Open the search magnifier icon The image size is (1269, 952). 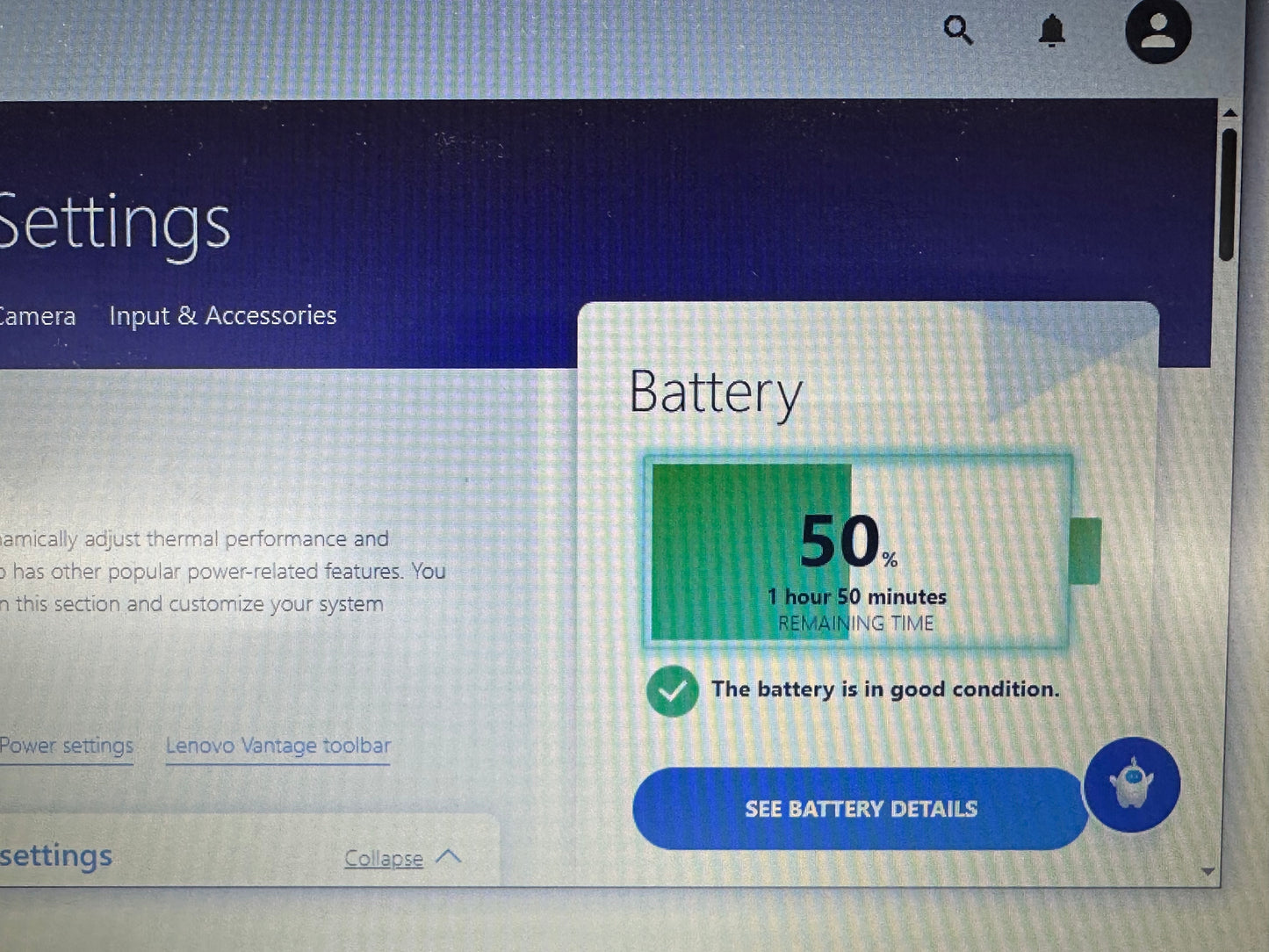pos(958,31)
